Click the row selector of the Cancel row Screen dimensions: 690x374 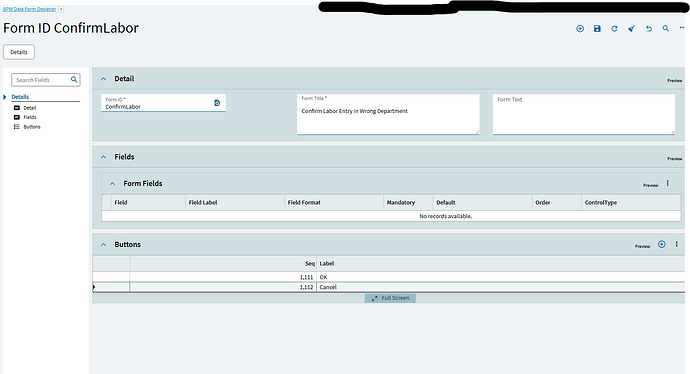(111, 287)
